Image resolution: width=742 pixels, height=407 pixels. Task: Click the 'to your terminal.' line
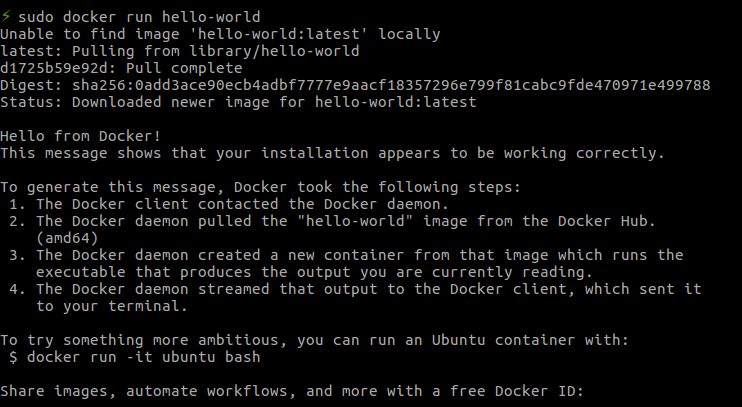[x=112, y=307]
